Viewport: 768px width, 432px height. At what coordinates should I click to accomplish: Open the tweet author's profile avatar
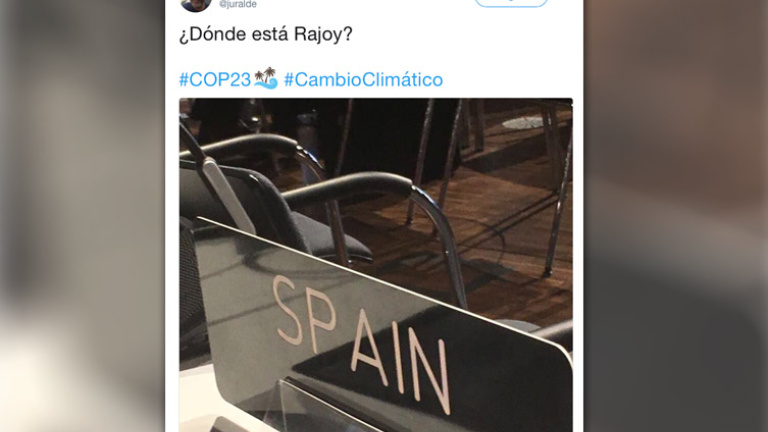pyautogui.click(x=196, y=4)
